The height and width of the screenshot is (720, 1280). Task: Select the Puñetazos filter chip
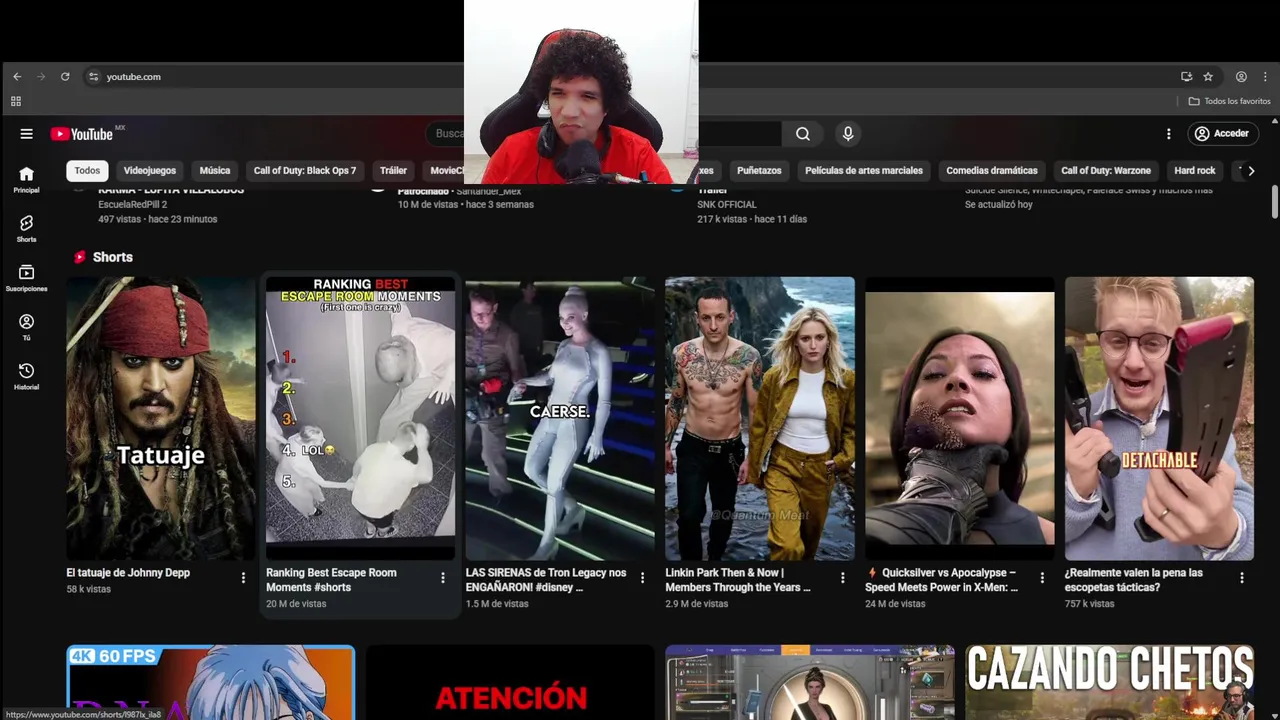click(x=759, y=171)
